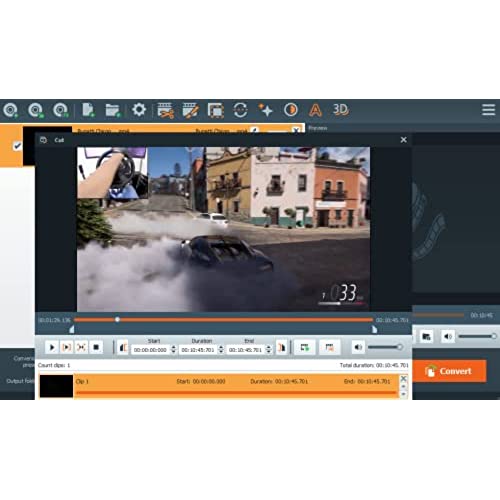Click the edit pencil on the file row
Image resolution: width=500 pixels, height=500 pixels.
tap(255, 130)
